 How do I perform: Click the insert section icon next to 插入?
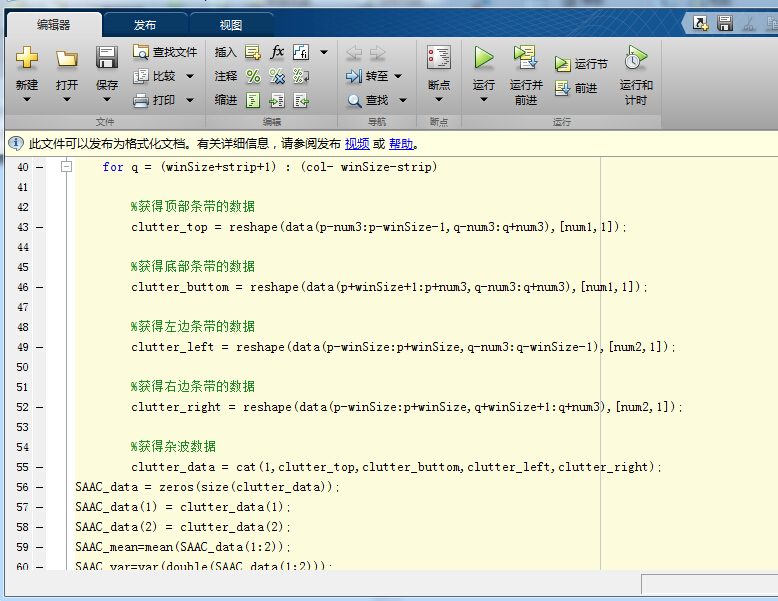pyautogui.click(x=253, y=52)
